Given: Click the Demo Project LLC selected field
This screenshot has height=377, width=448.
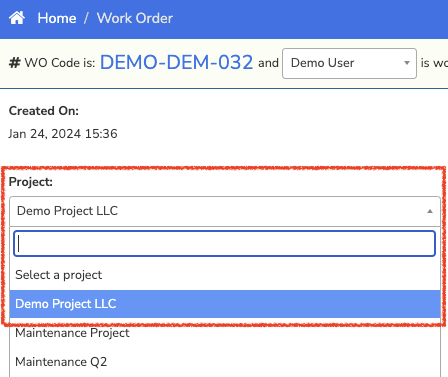Looking at the screenshot, I should click(x=225, y=211).
